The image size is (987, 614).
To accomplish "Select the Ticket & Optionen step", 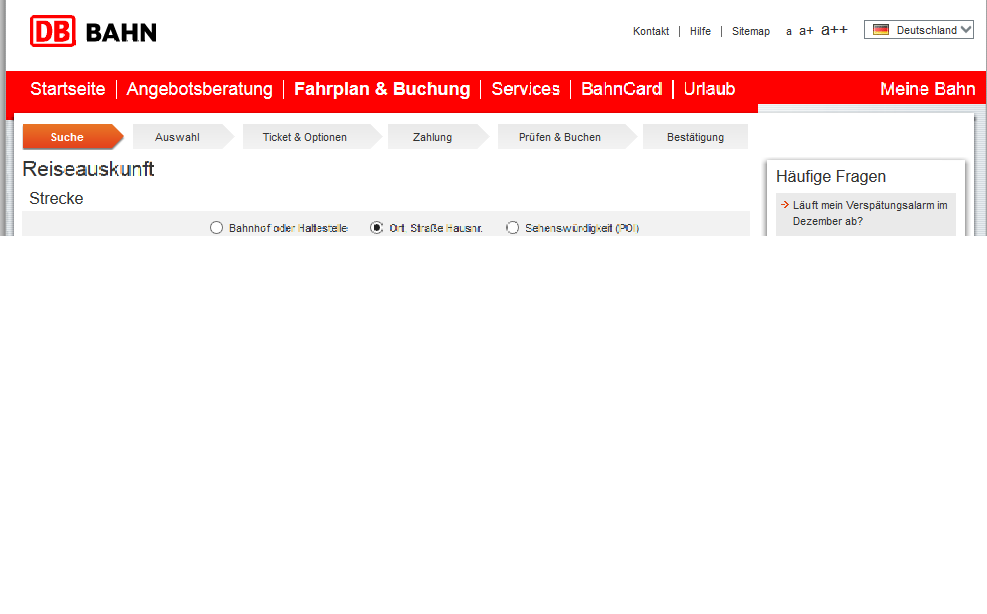I will point(310,137).
